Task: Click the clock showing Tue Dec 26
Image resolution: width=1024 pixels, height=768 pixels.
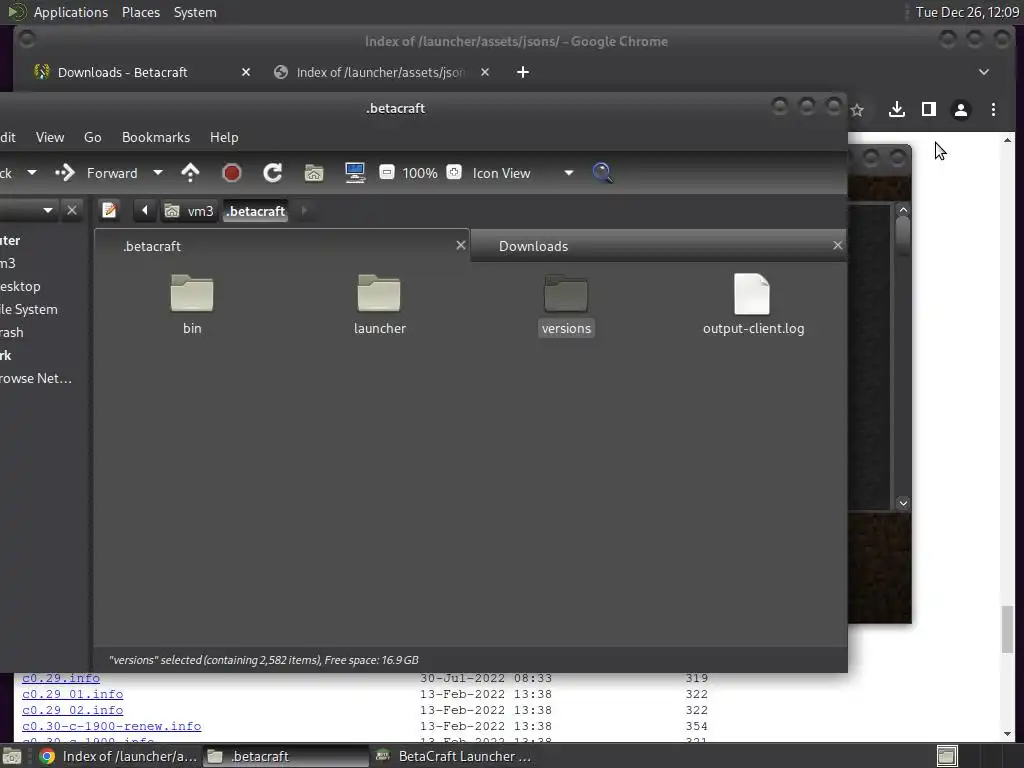Action: [x=967, y=12]
